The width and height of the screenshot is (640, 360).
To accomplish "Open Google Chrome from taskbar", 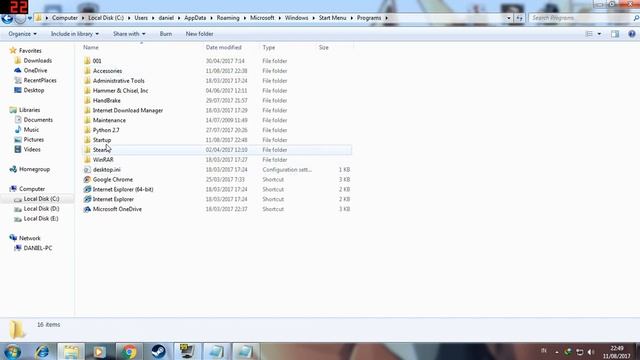I will [129, 351].
